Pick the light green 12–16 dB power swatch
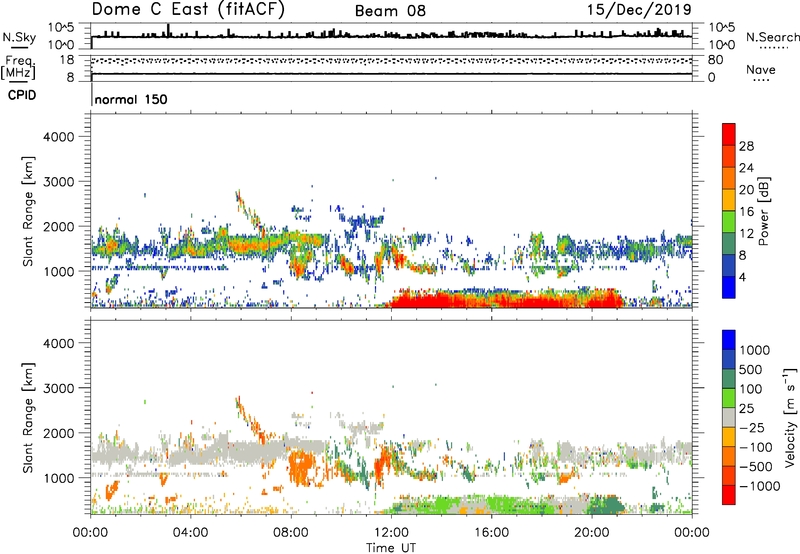Viewport: 800px width, 554px height. (729, 222)
